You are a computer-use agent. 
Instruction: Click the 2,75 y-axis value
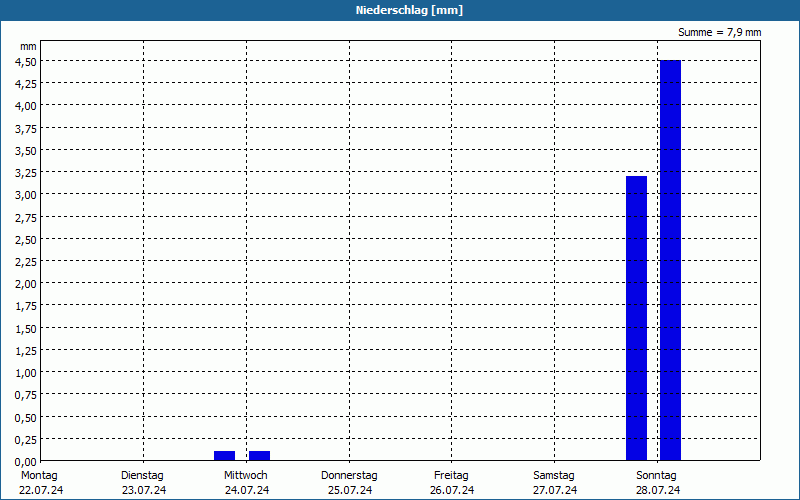coord(26,217)
